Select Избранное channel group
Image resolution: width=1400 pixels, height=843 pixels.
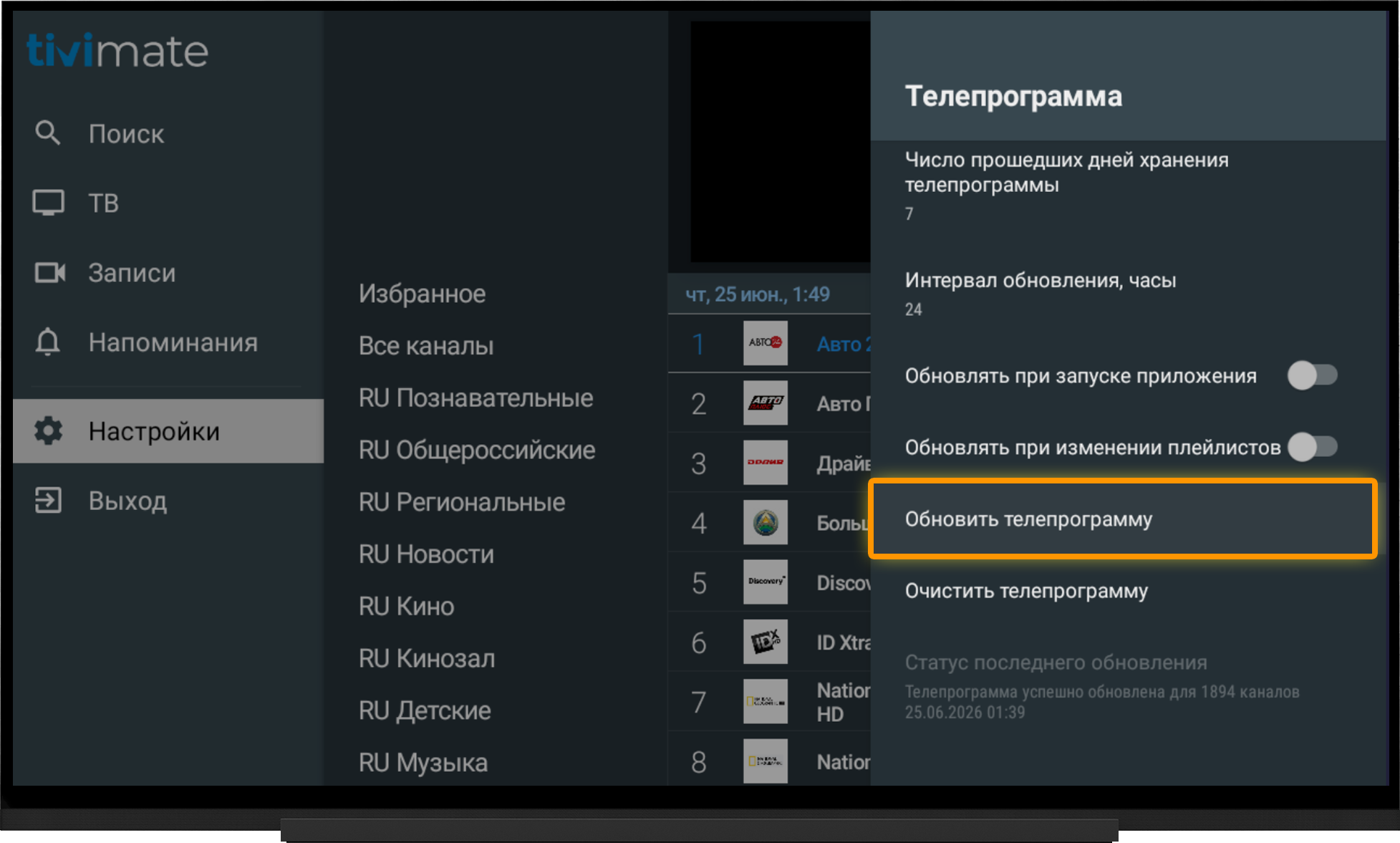pos(422,293)
